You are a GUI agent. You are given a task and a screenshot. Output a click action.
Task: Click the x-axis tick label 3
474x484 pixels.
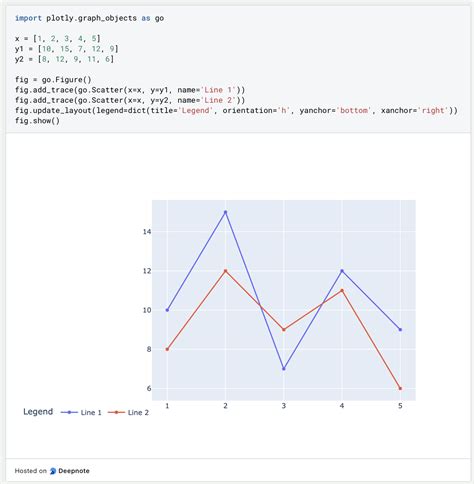[284, 406]
